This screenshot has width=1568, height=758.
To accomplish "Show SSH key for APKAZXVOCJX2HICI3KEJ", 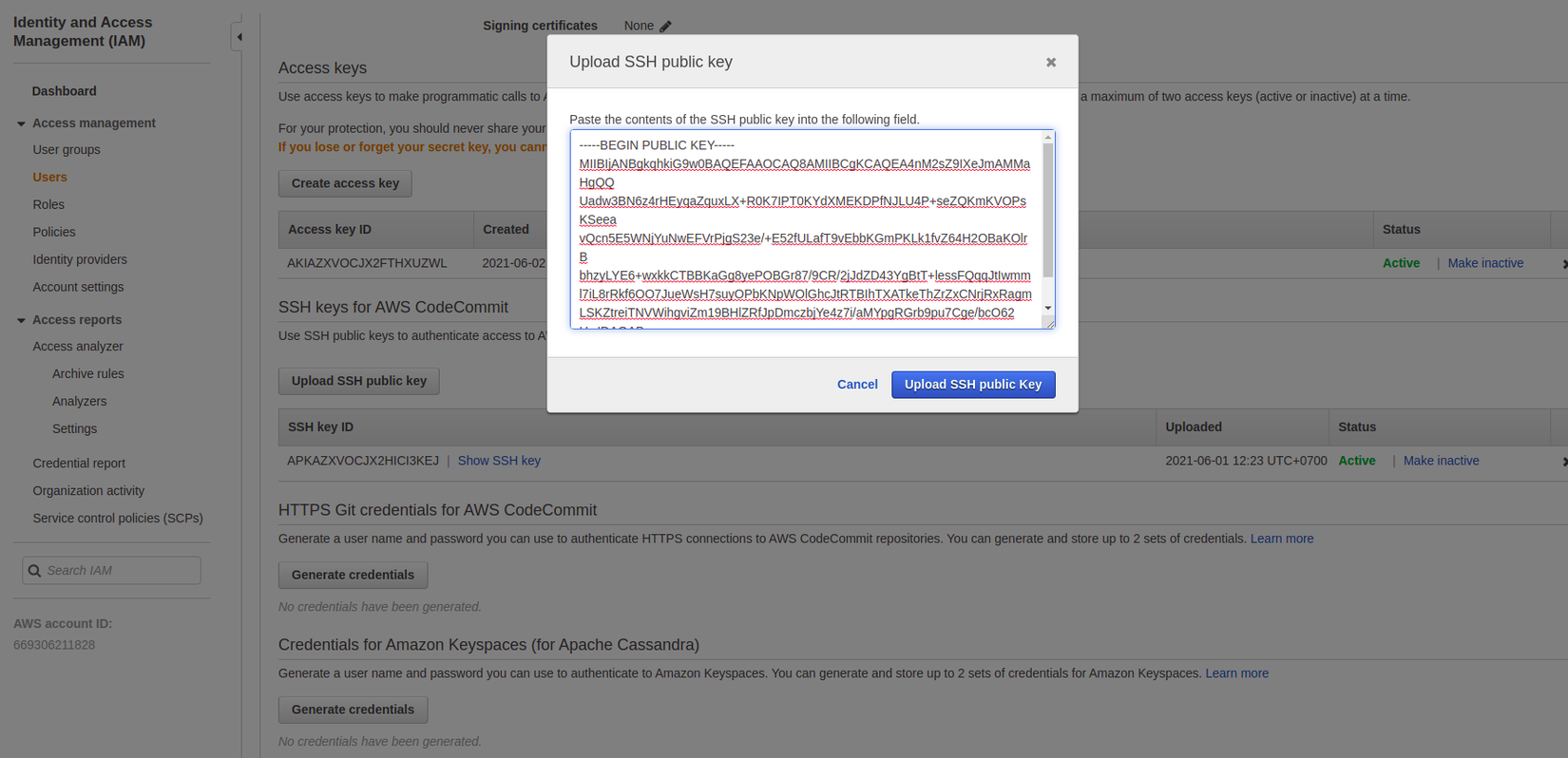I will point(499,461).
